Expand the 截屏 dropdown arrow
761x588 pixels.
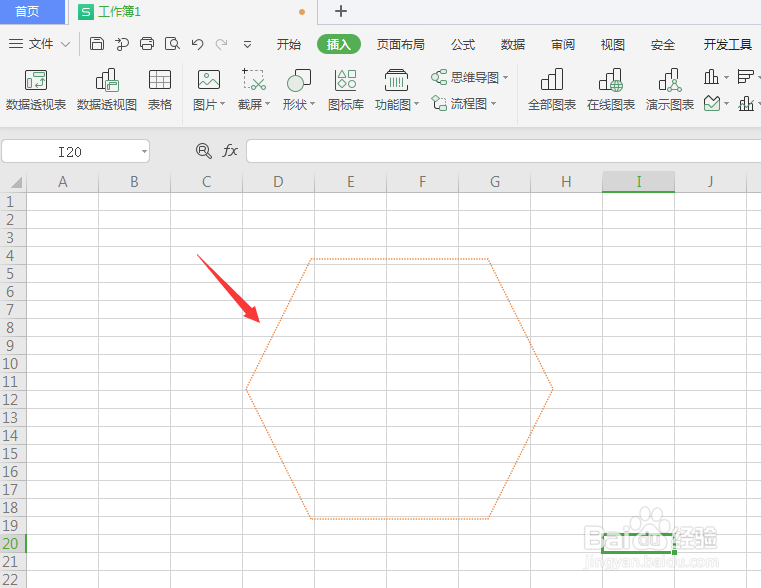click(267, 104)
